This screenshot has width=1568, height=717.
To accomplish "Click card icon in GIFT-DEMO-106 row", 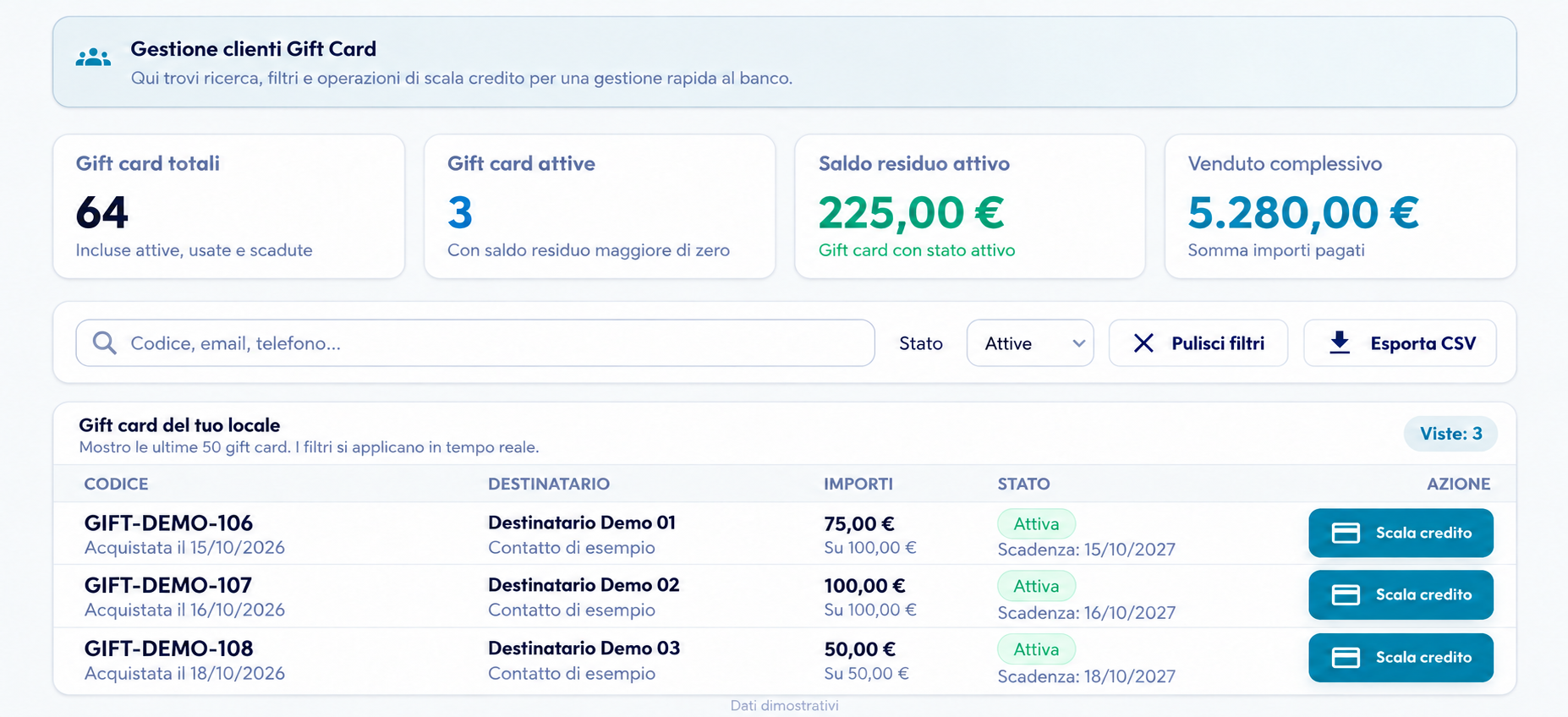I will (x=1346, y=533).
